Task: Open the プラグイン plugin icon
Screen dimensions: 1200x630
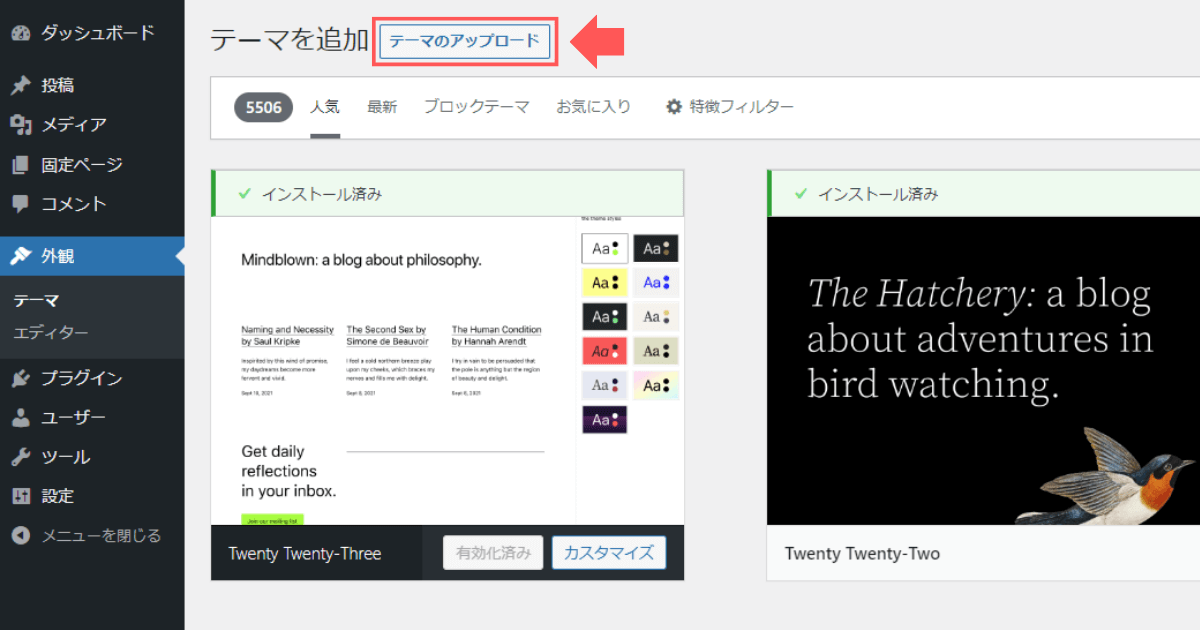Action: [22, 378]
